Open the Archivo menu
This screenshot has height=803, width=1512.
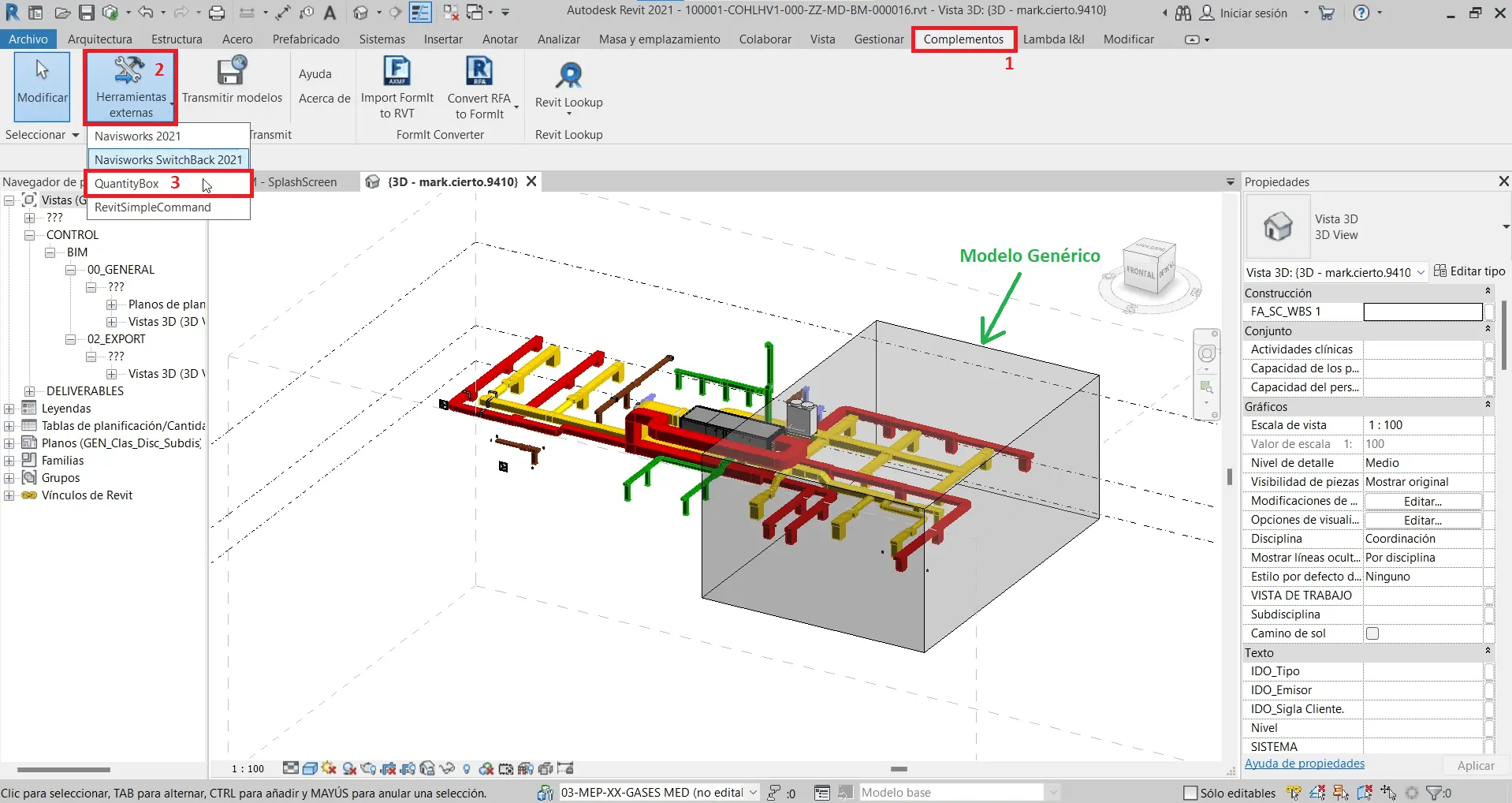(x=28, y=39)
